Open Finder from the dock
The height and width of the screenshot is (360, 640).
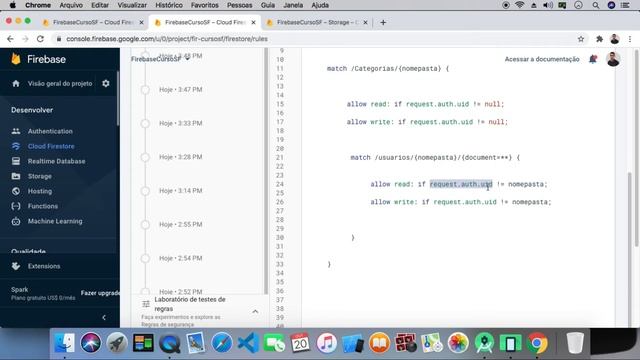click(64, 342)
